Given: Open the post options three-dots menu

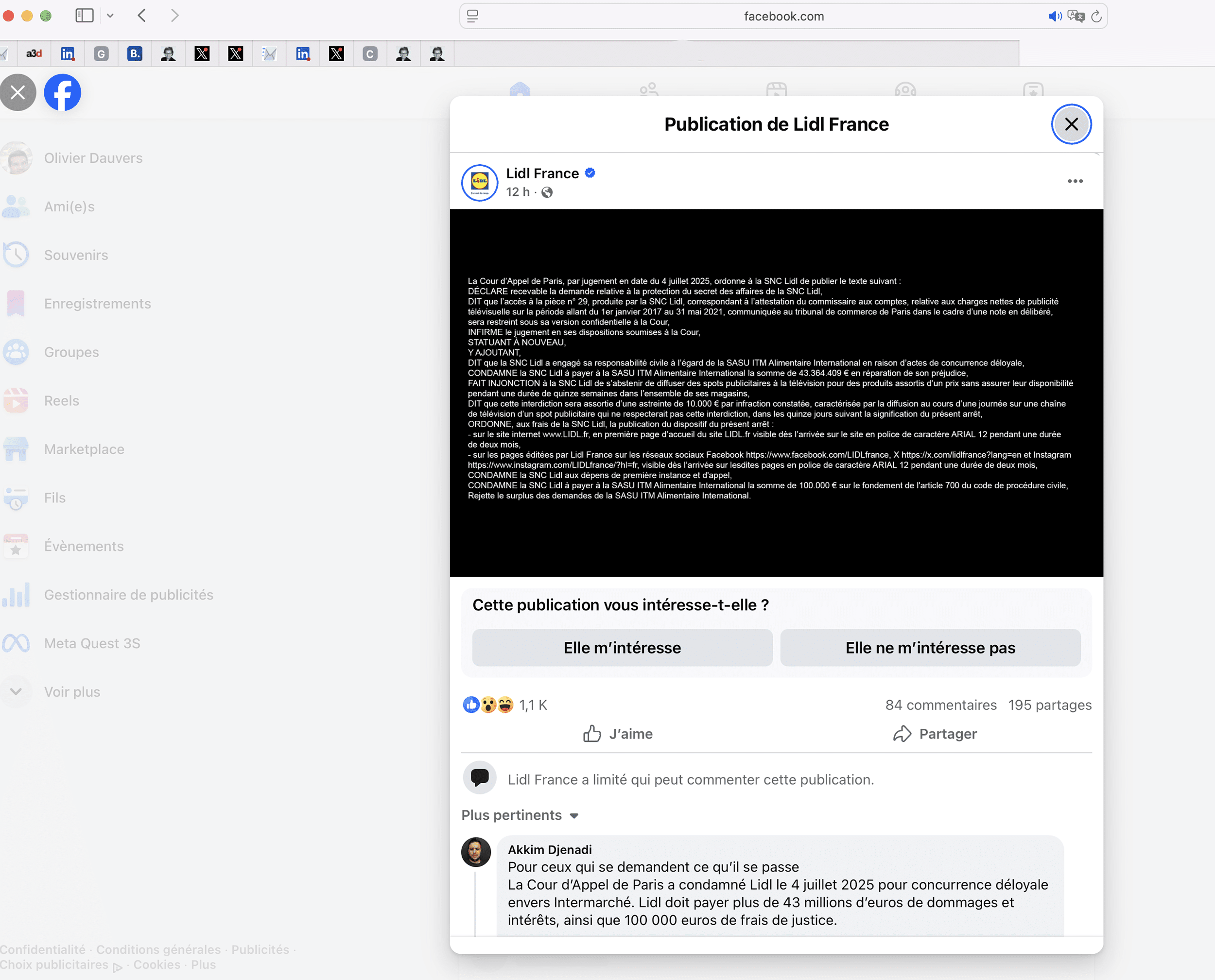Looking at the screenshot, I should coord(1075,181).
